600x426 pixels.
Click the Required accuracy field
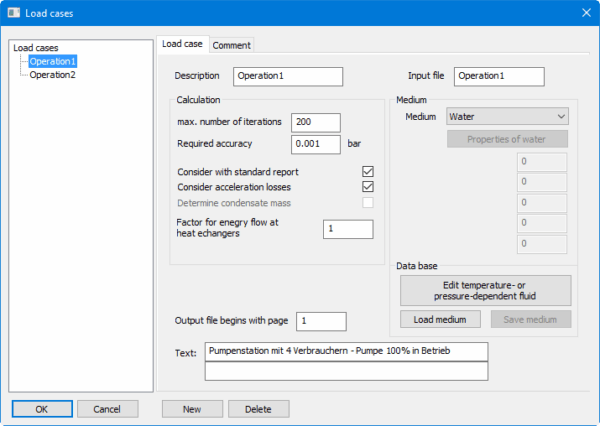(x=315, y=144)
